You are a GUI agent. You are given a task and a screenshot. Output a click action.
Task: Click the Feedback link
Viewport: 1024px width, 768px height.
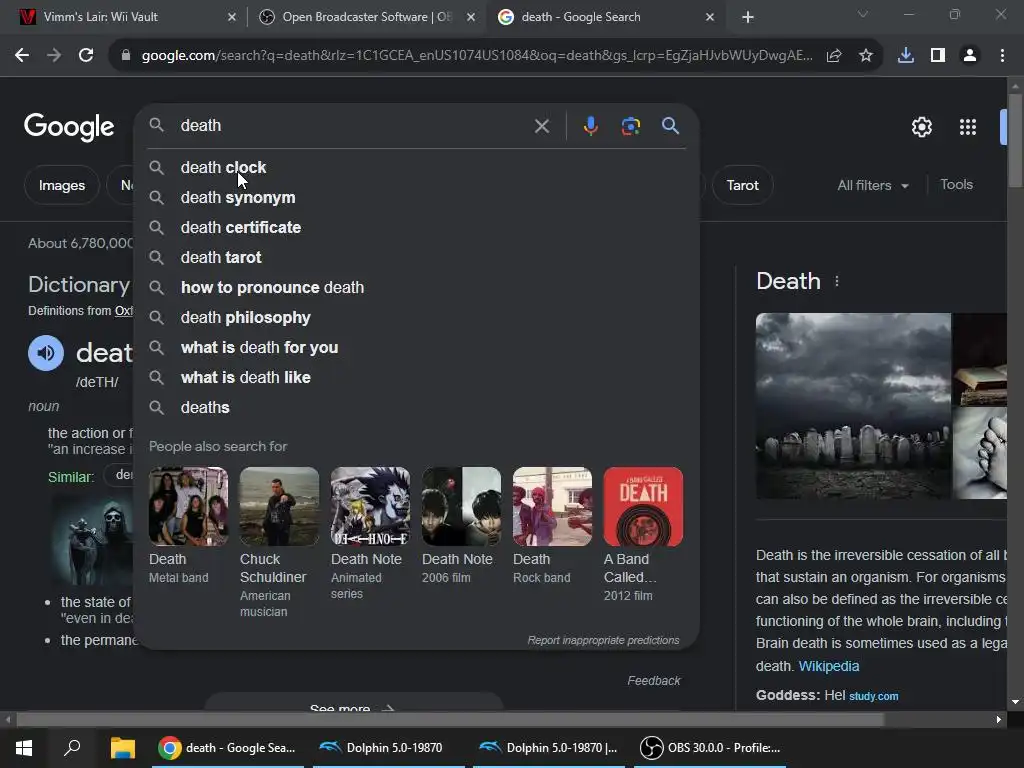[x=654, y=681]
